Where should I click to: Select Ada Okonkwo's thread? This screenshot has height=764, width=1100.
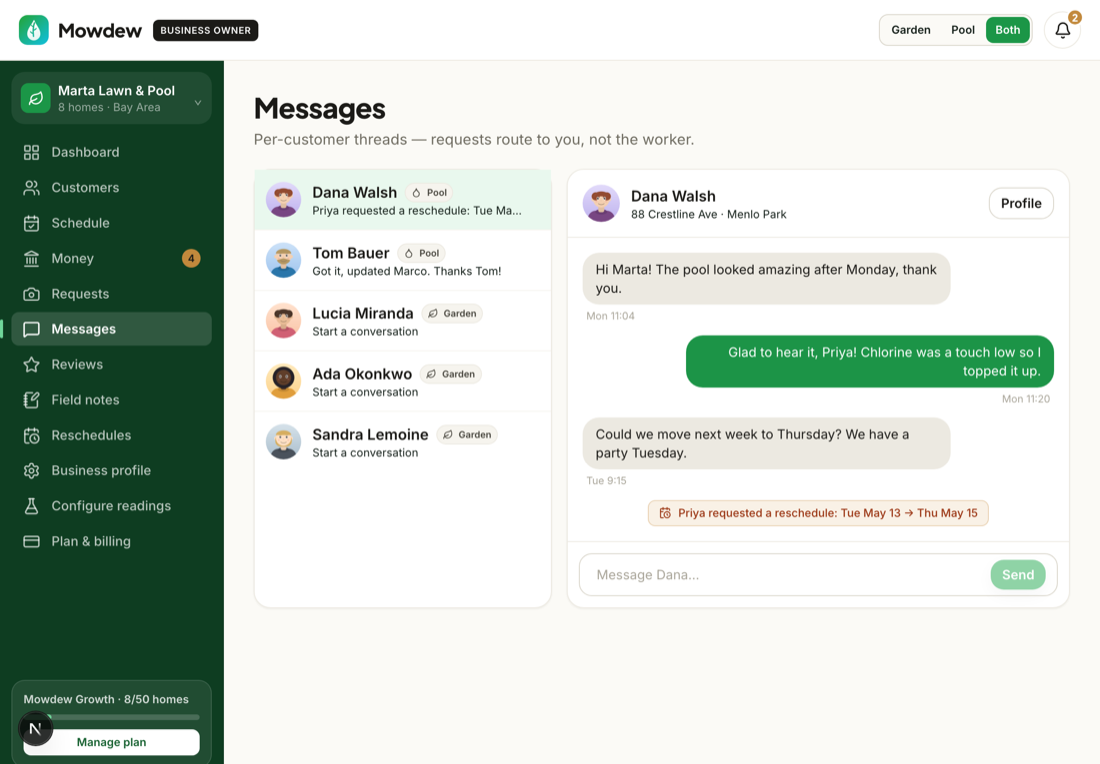403,381
